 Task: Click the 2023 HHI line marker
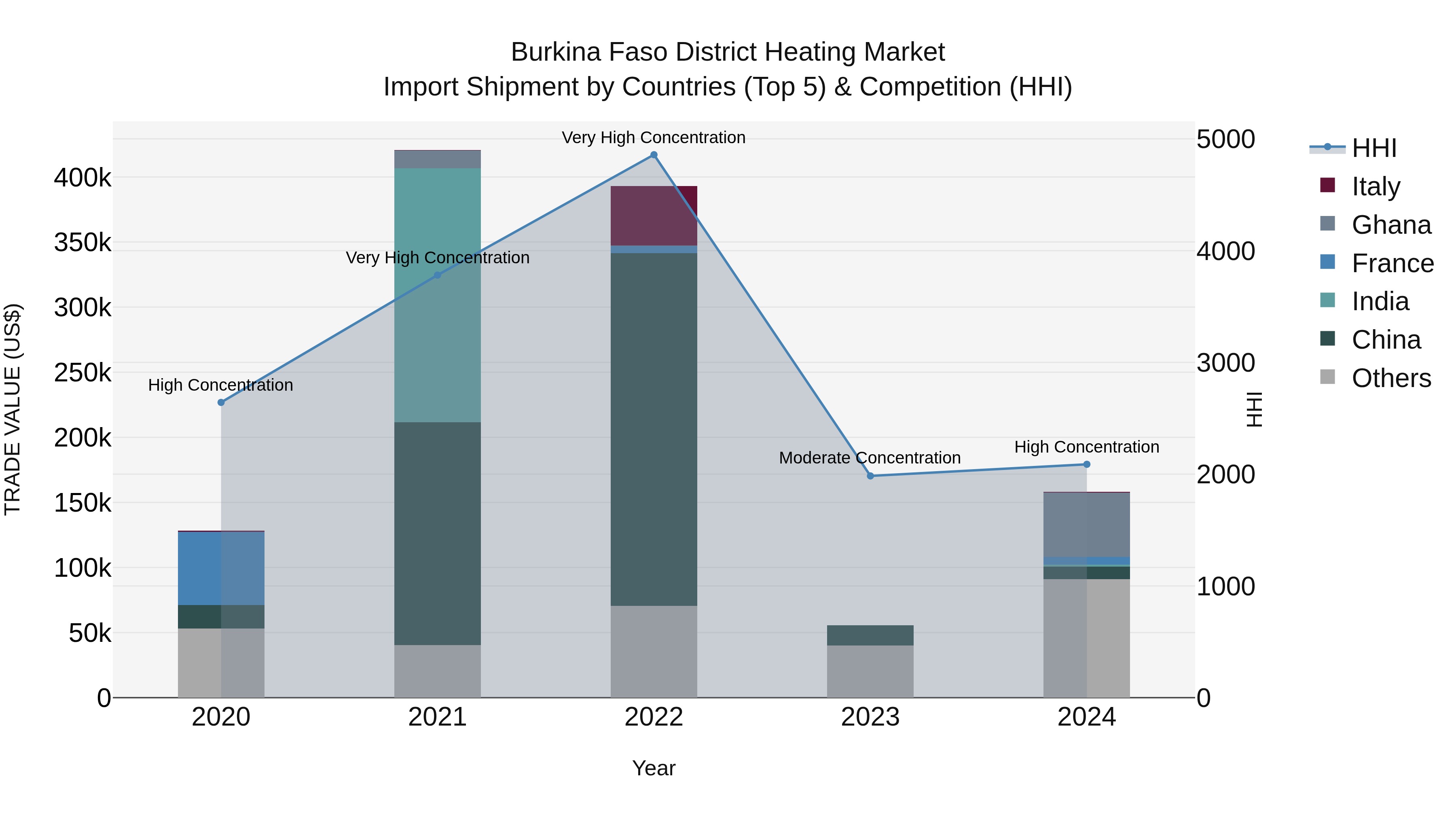click(870, 476)
